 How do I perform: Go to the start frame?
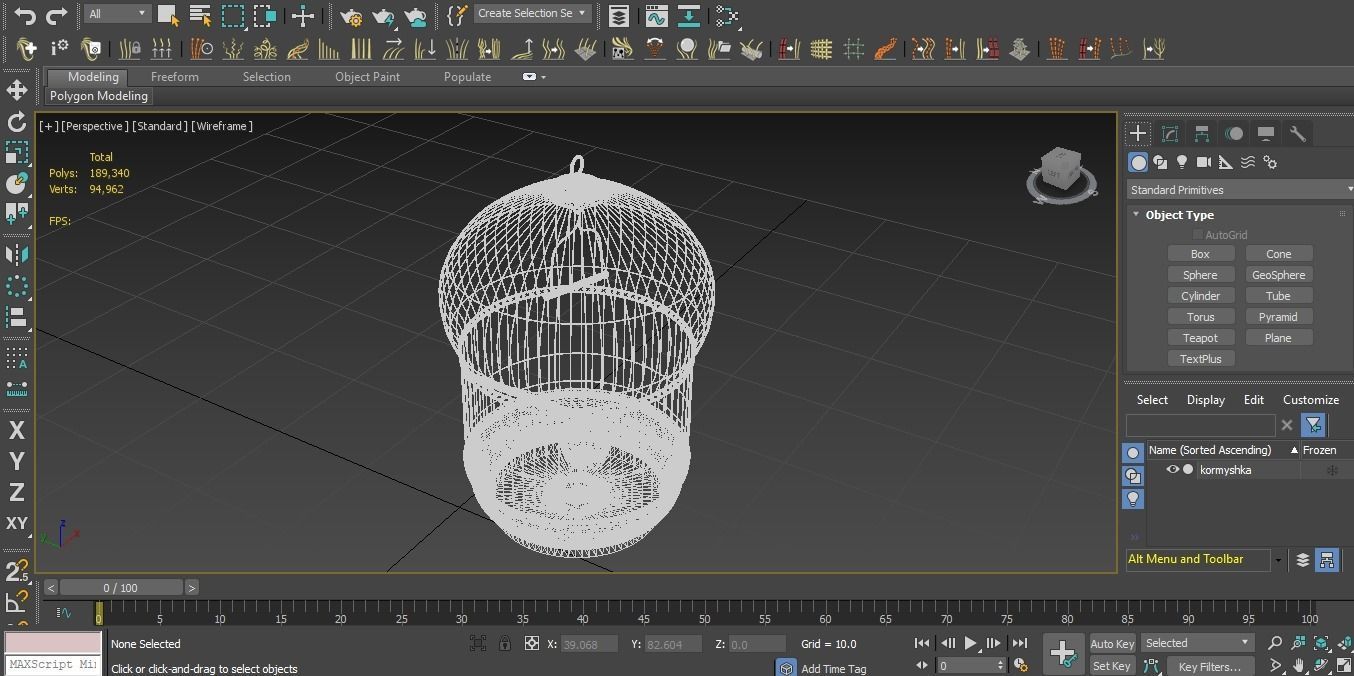tap(922, 644)
